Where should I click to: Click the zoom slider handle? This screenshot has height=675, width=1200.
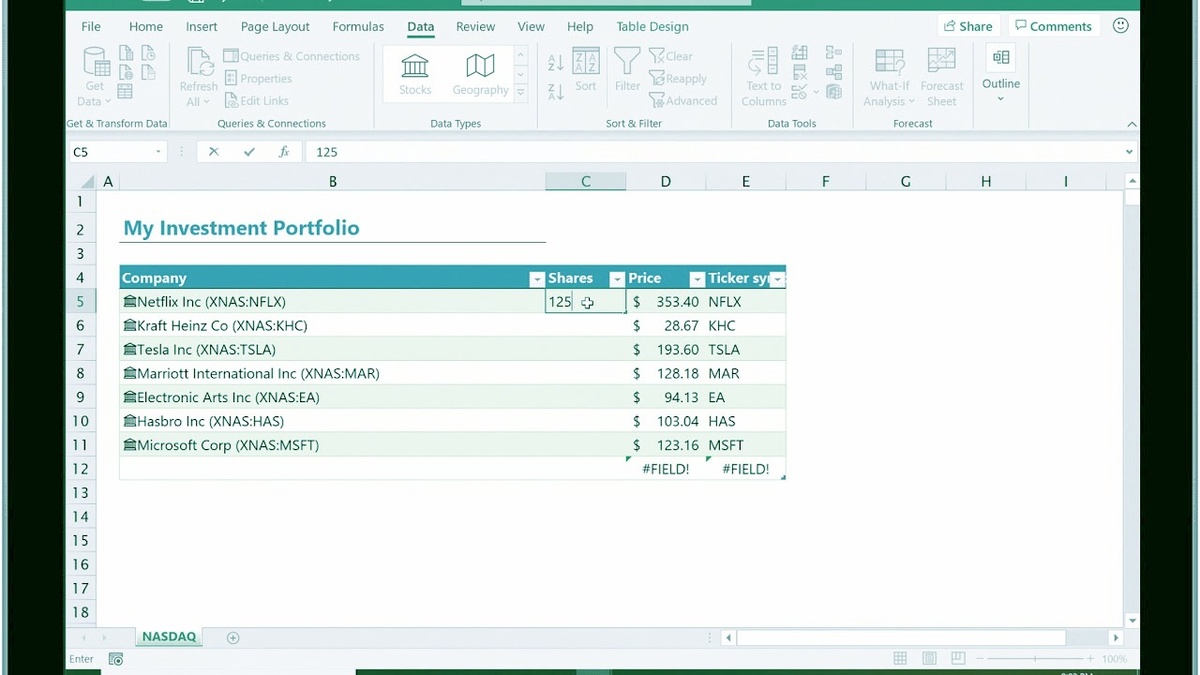(1035, 659)
